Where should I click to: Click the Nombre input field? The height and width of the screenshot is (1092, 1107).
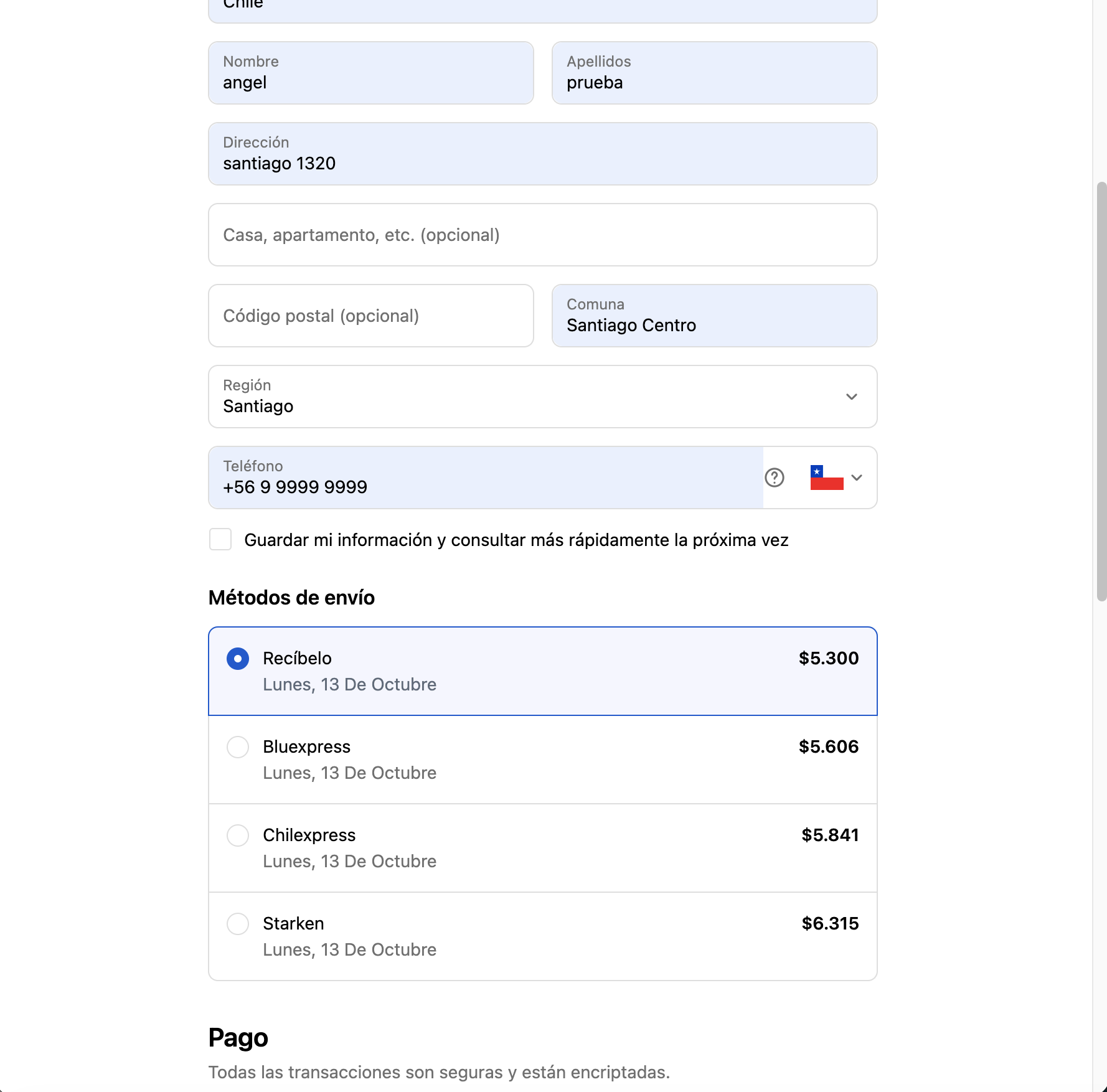(x=370, y=73)
